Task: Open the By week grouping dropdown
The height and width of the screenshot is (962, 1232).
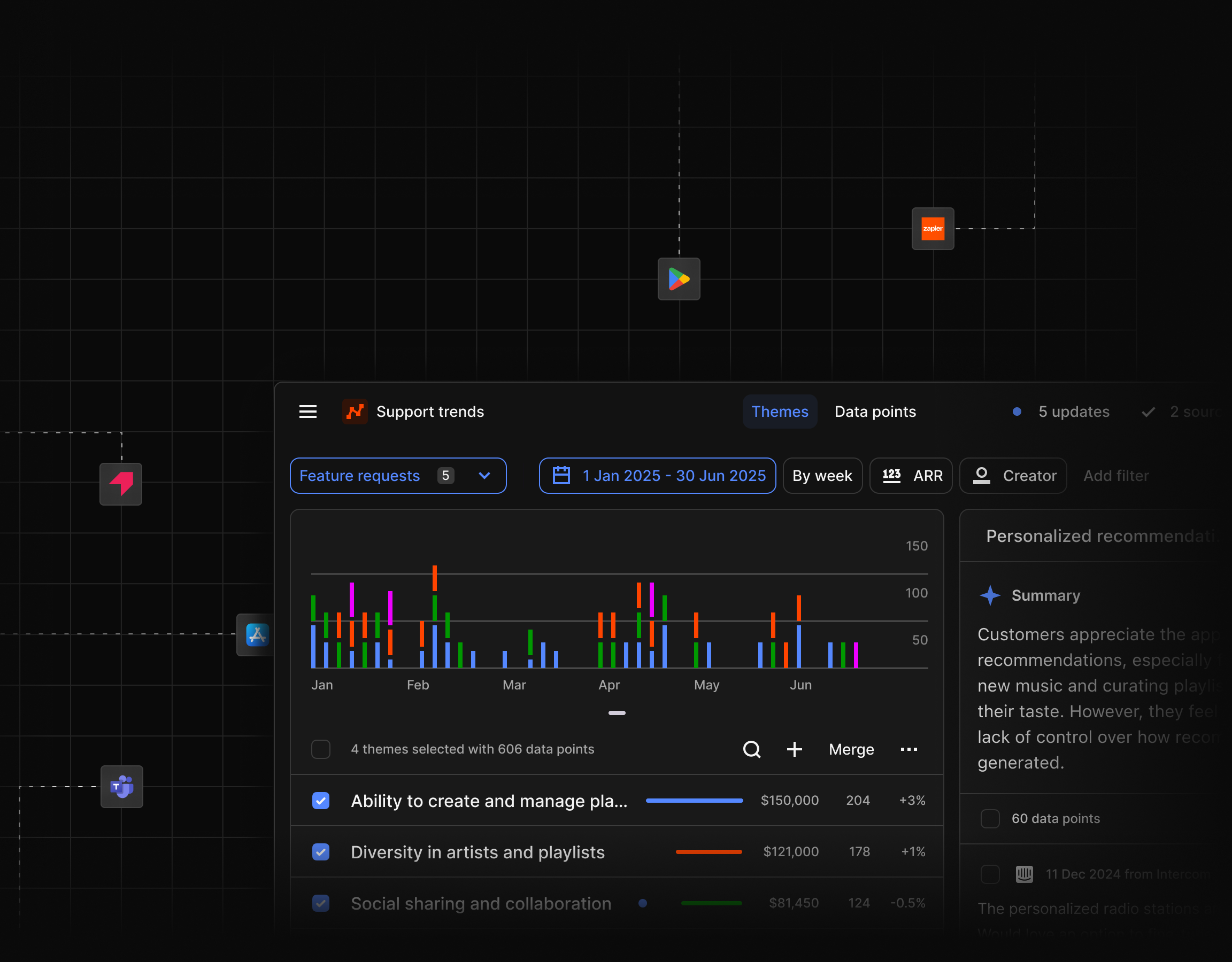Action: tap(822, 475)
